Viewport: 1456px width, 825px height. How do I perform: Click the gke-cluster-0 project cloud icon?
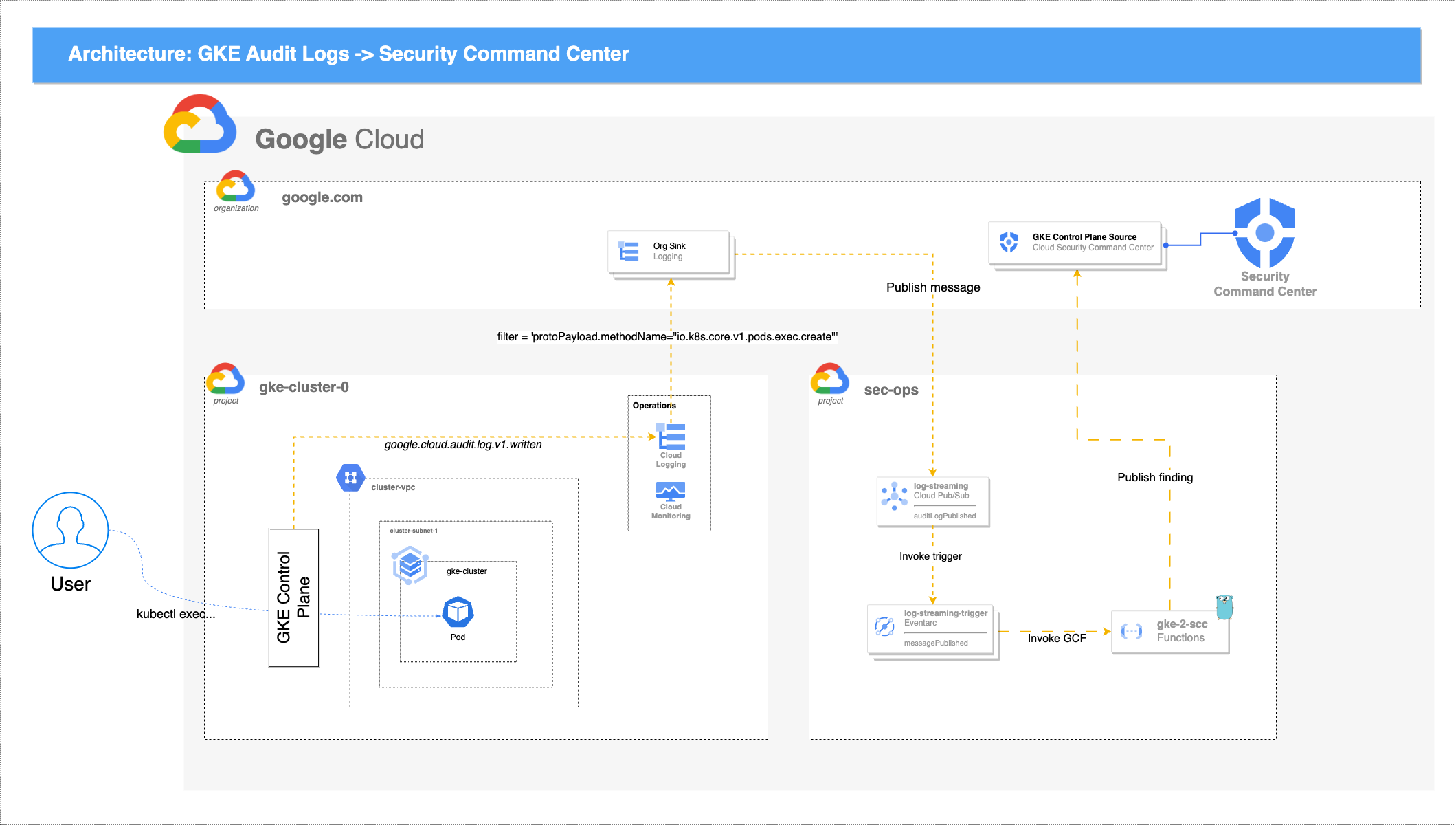pyautogui.click(x=225, y=379)
